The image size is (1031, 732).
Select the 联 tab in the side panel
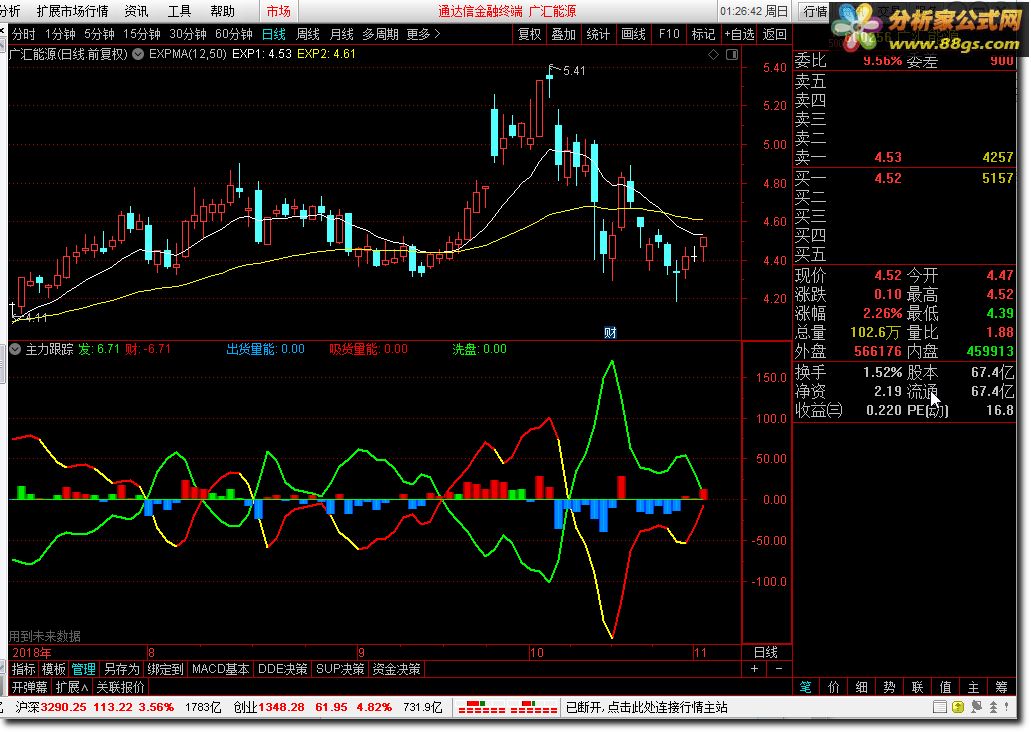click(917, 687)
